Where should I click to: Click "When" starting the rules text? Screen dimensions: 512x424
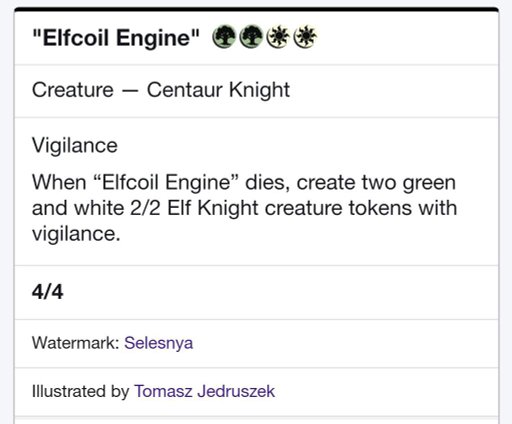(x=59, y=183)
